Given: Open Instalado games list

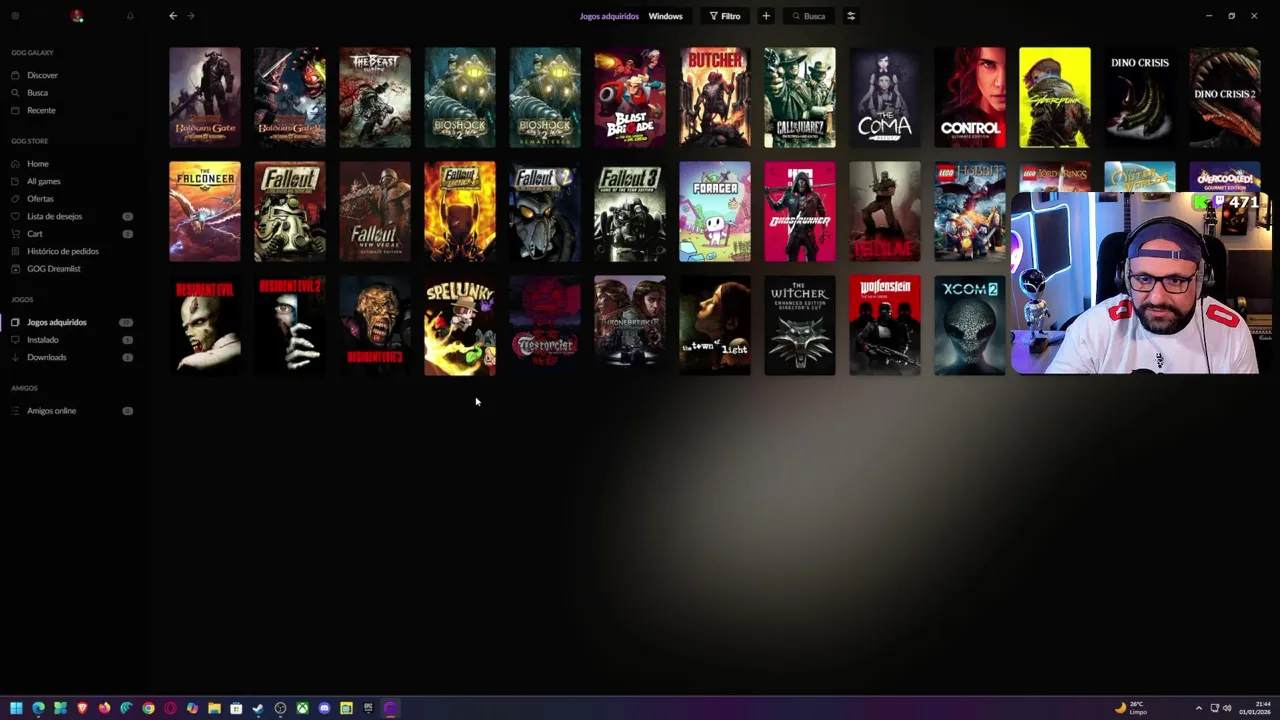Looking at the screenshot, I should click(42, 340).
